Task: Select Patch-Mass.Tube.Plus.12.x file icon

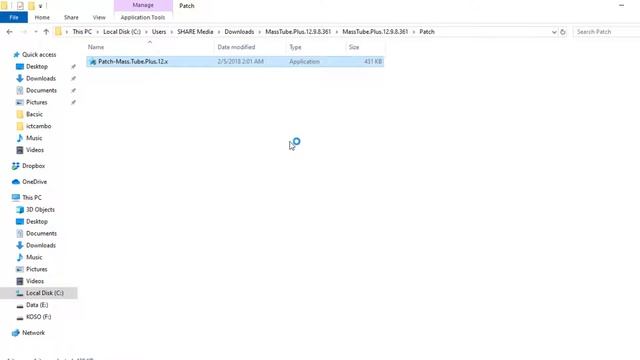Action: (x=93, y=62)
